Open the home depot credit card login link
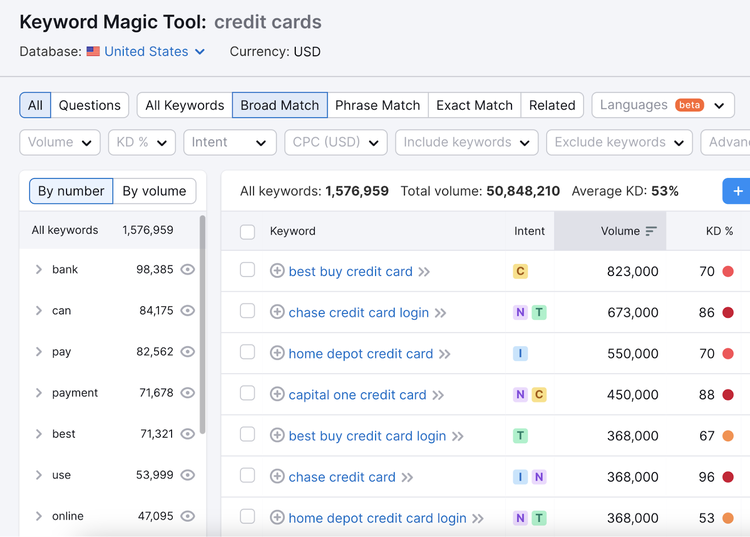Viewport: 750px width, 537px height. point(377,518)
